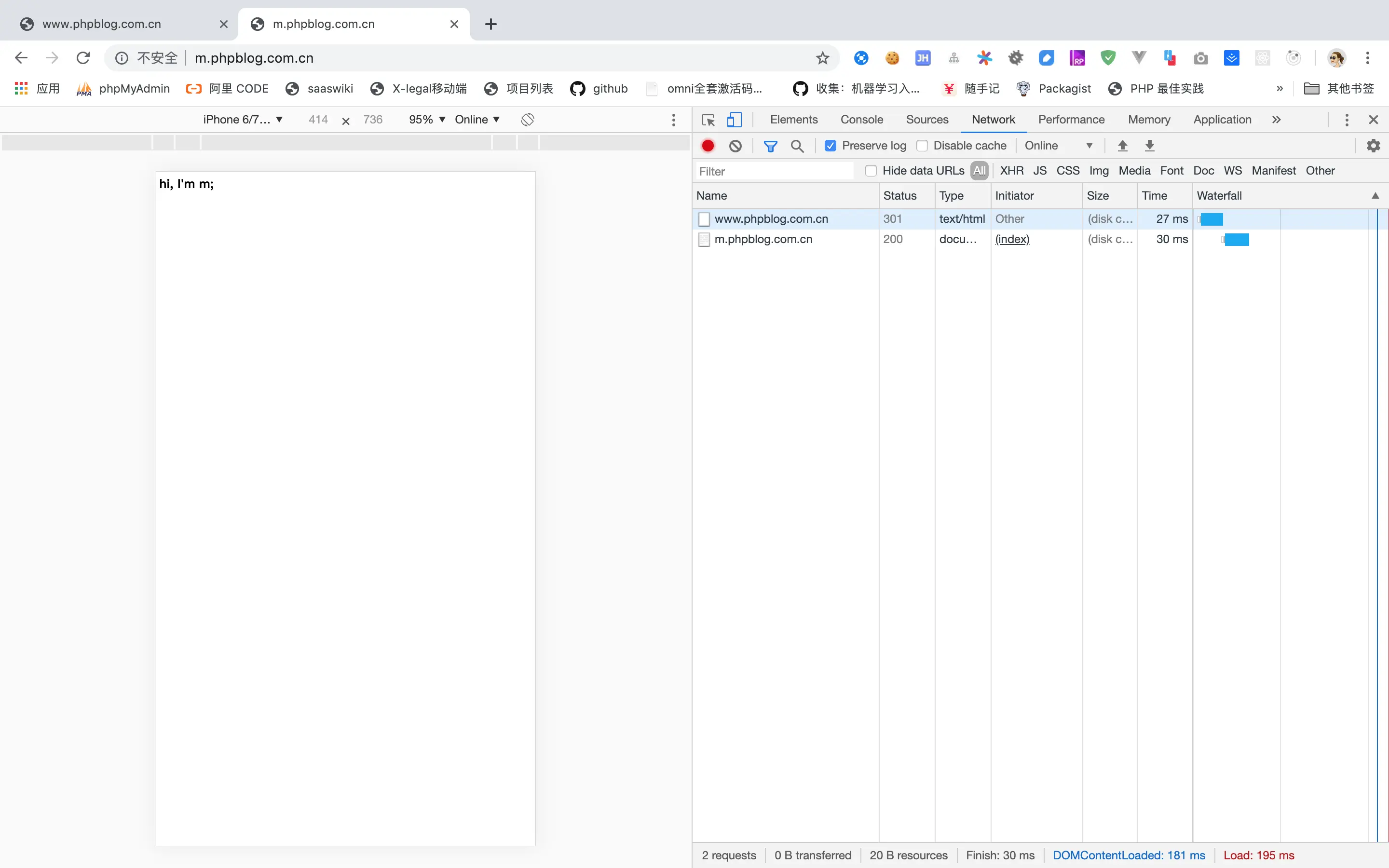The image size is (1389, 868).
Task: Activate inspect element picker
Action: coord(708,120)
